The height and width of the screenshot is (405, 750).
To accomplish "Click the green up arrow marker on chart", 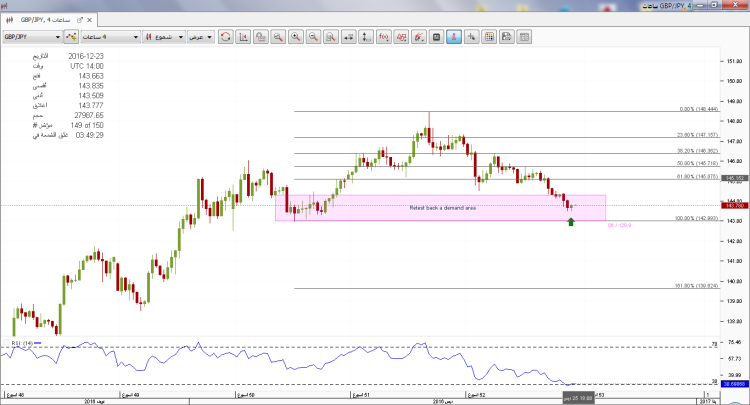I will [571, 221].
